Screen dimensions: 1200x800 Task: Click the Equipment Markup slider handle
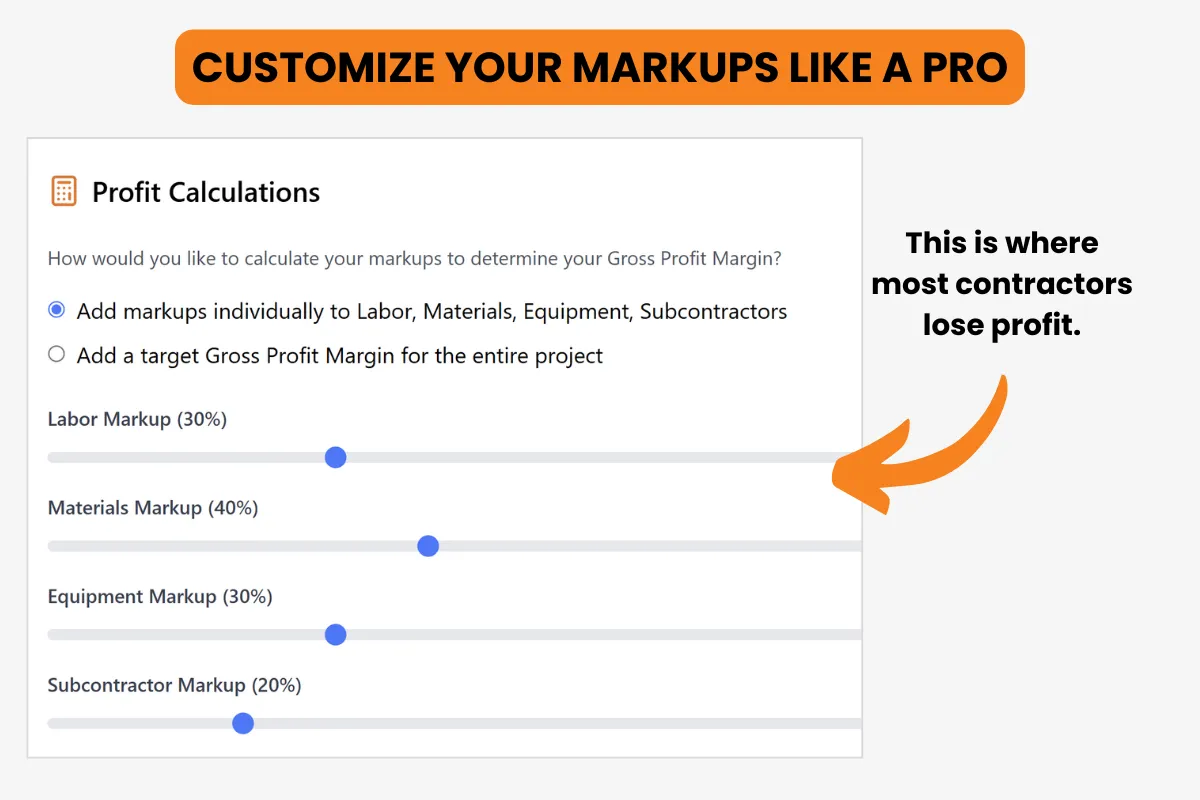[336, 635]
